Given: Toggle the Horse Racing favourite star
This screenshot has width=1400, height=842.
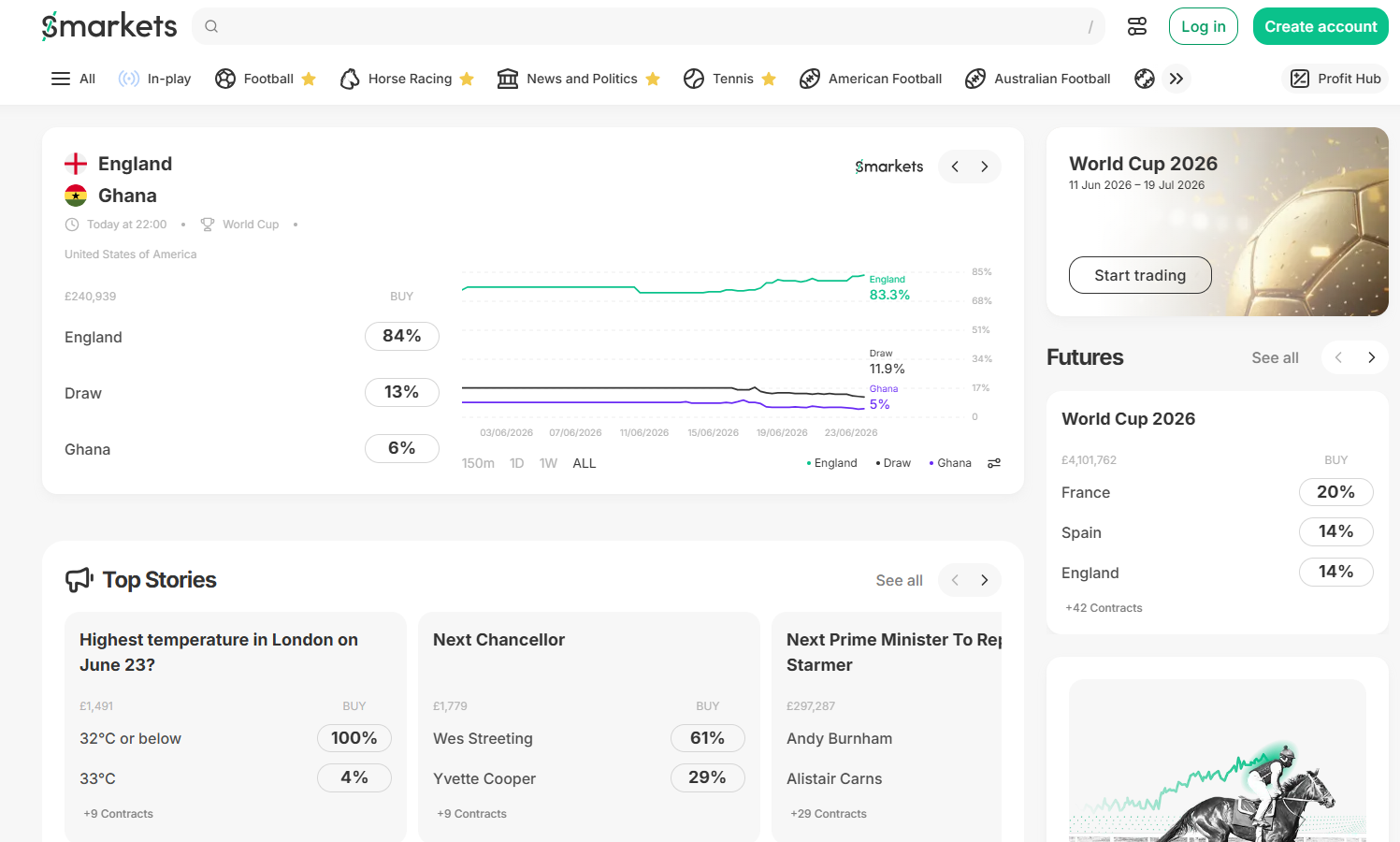Looking at the screenshot, I should point(467,79).
